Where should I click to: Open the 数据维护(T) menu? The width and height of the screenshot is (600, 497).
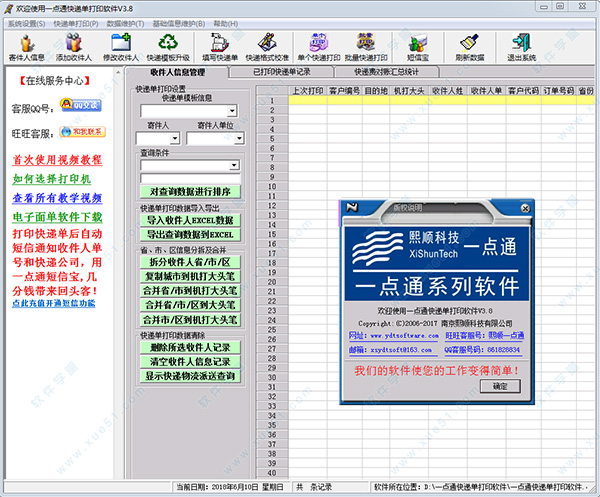click(x=125, y=24)
